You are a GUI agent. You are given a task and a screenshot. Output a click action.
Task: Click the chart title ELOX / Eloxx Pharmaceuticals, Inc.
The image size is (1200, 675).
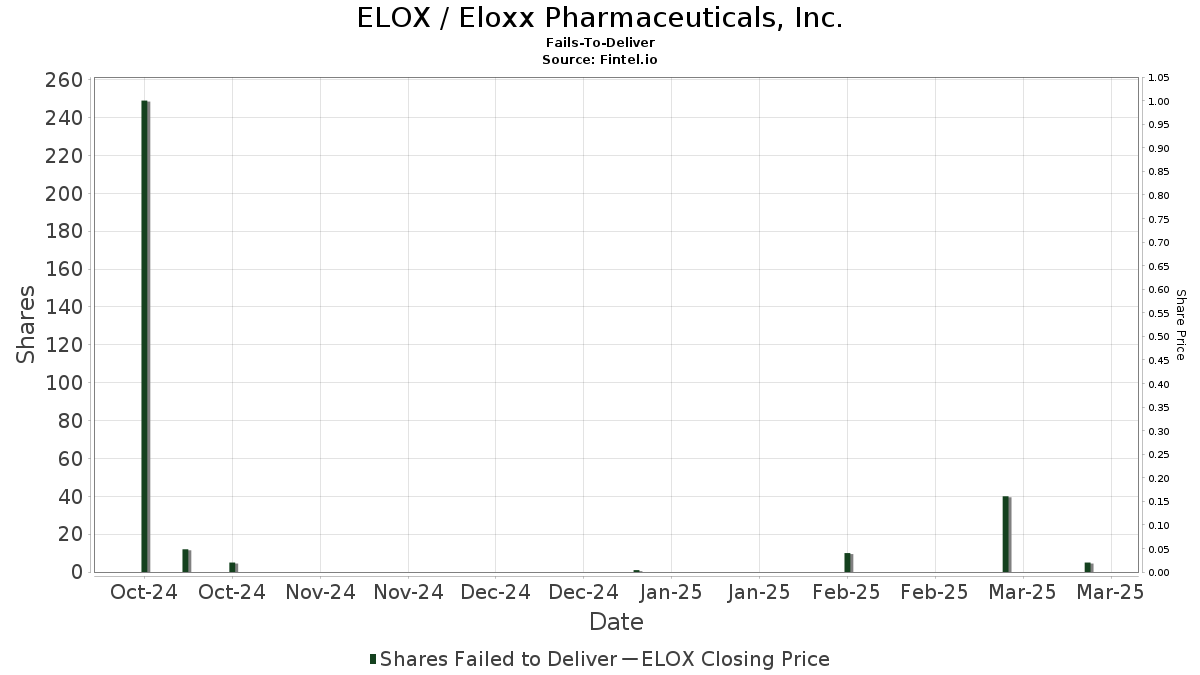600,18
